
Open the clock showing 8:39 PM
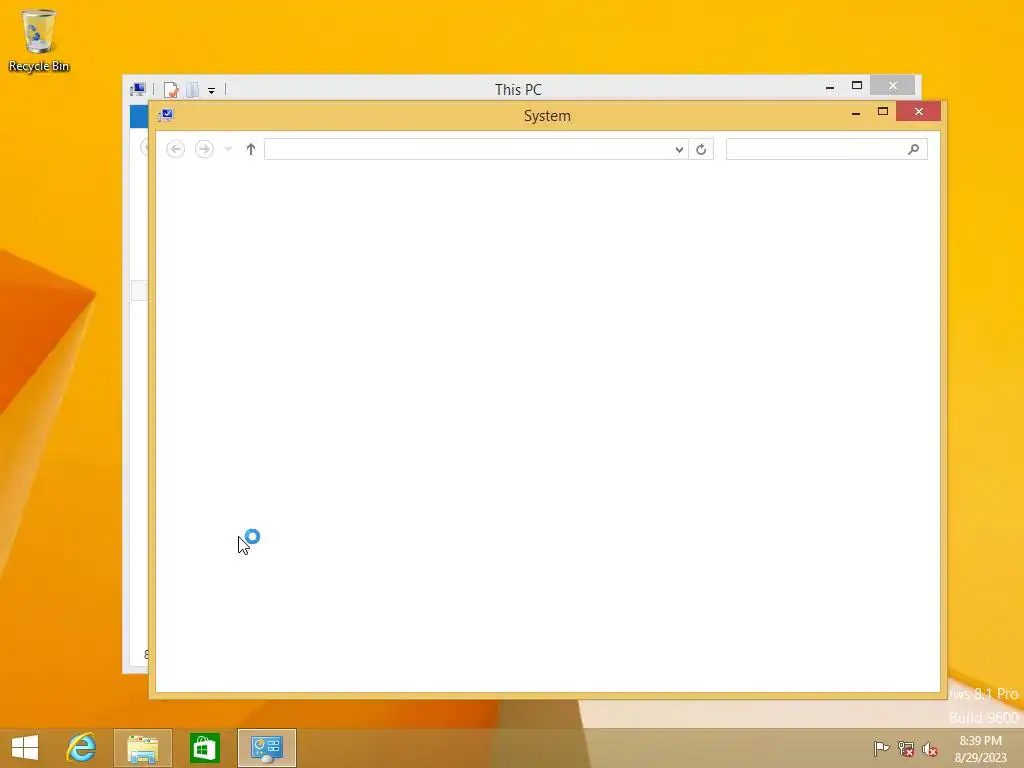click(980, 748)
